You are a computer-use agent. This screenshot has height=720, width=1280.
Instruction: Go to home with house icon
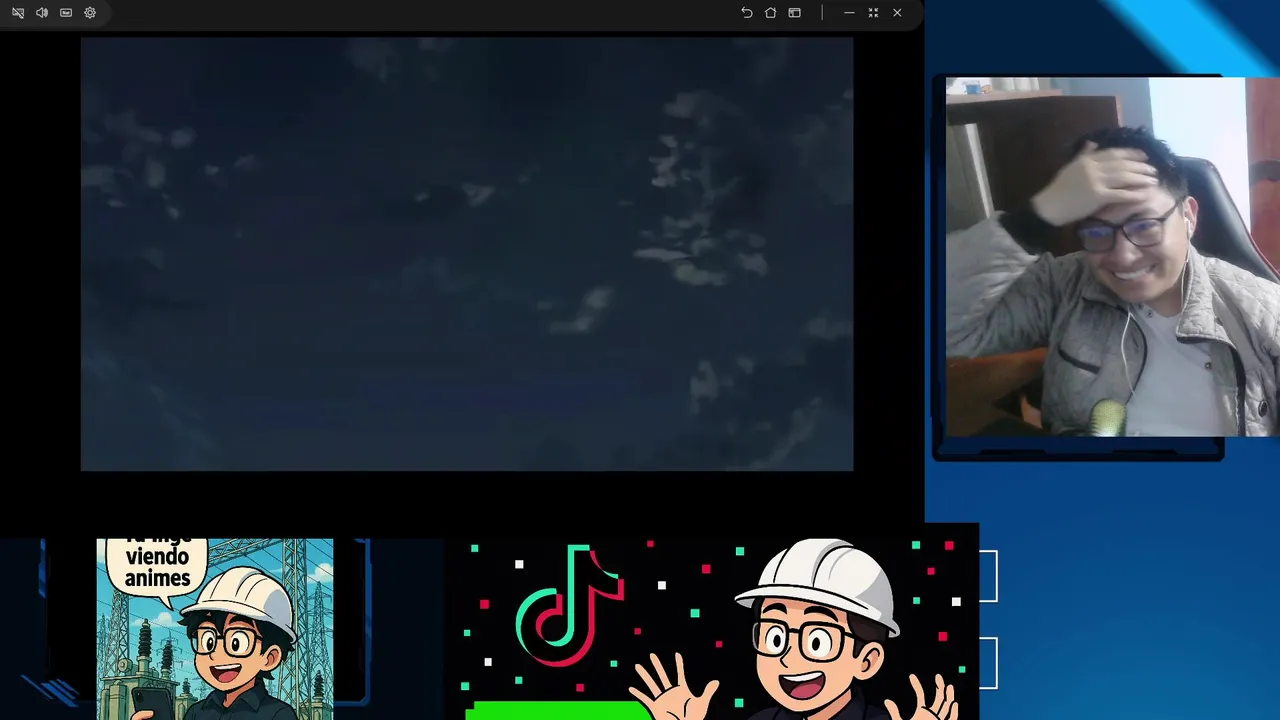(x=770, y=13)
